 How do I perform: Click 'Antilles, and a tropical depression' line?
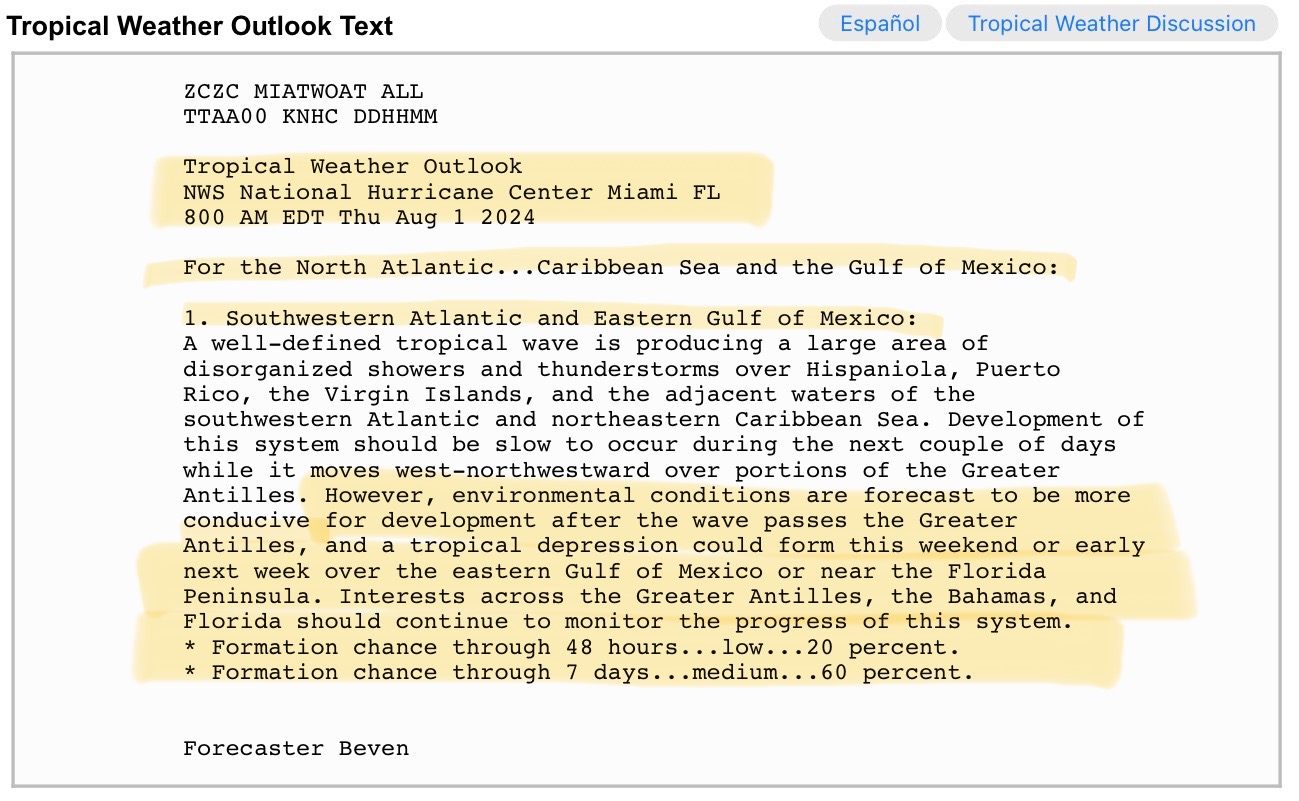click(x=664, y=546)
